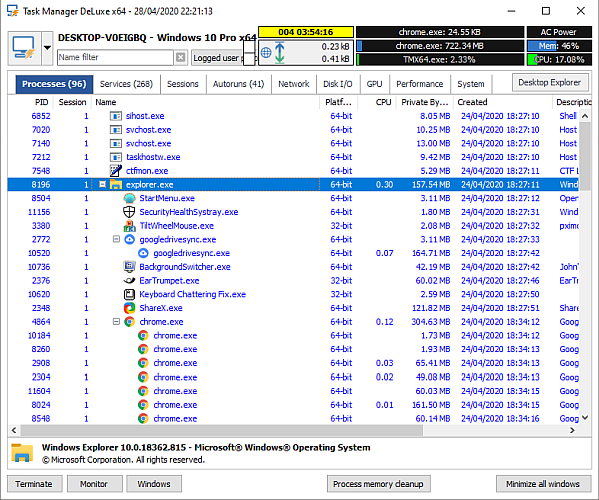Click the green up-down transfer arrows icon
The height and width of the screenshot is (500, 599).
[280, 52]
